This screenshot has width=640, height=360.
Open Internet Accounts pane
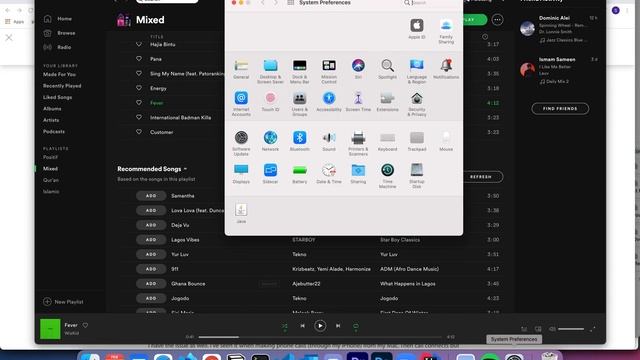(x=241, y=104)
